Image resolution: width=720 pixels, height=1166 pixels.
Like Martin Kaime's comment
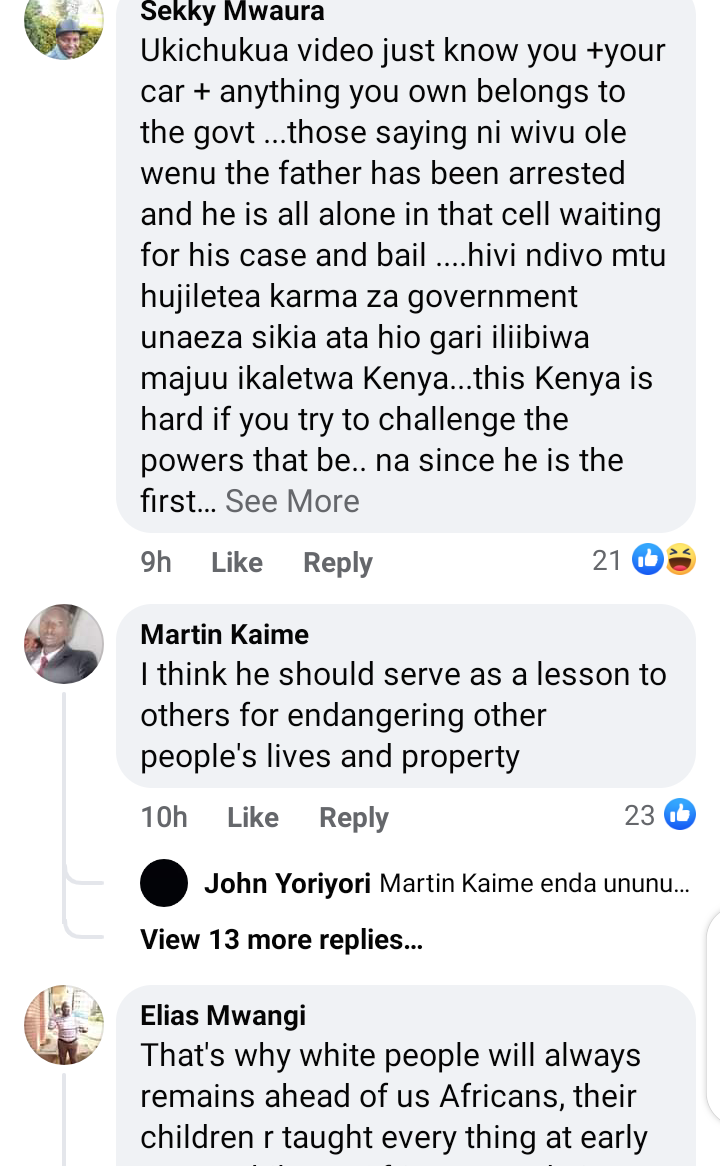tap(253, 817)
